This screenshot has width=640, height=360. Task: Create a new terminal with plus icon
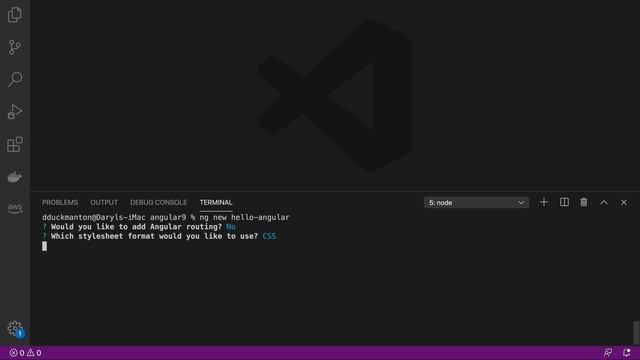point(544,202)
